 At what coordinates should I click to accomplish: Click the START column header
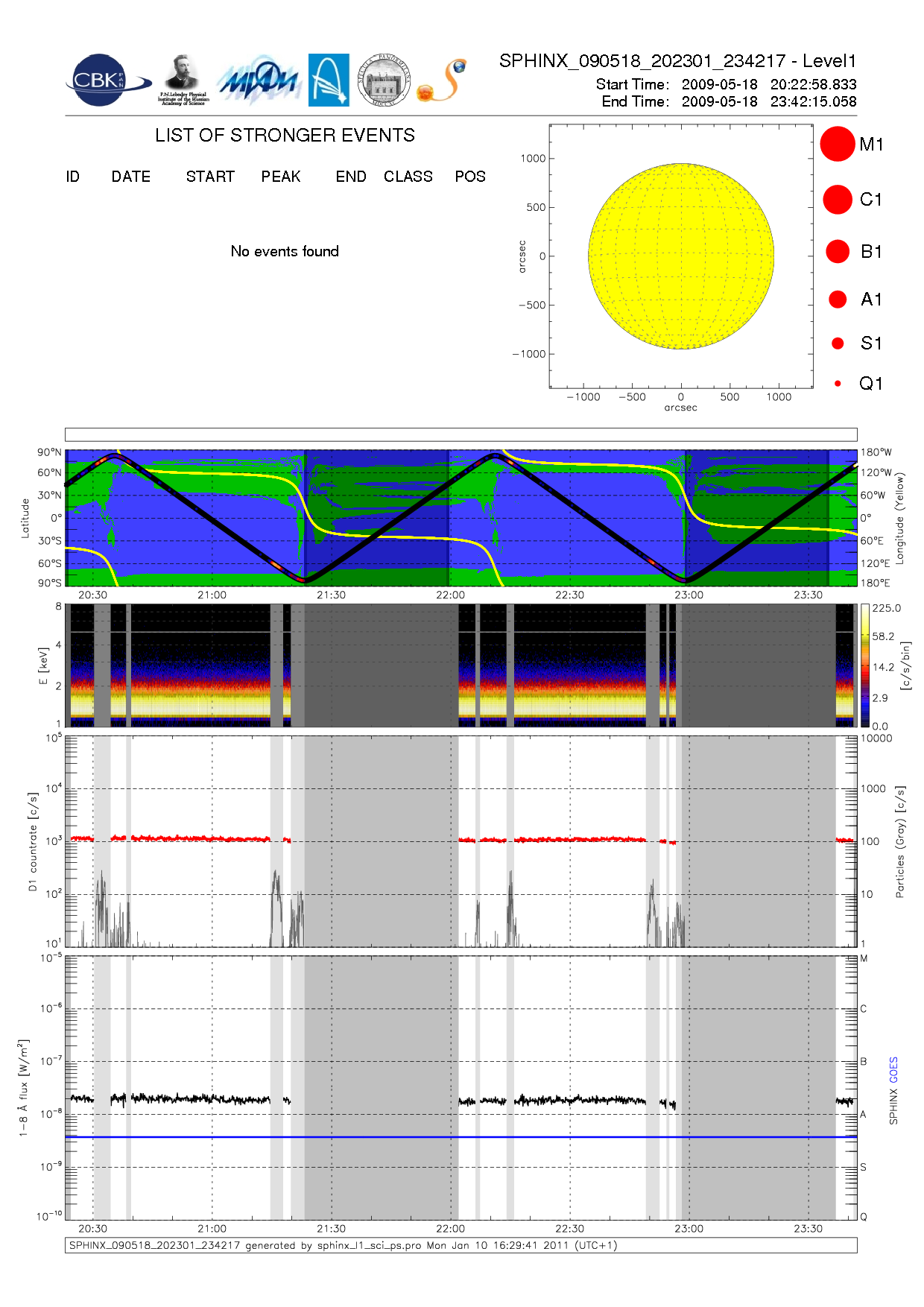(210, 177)
